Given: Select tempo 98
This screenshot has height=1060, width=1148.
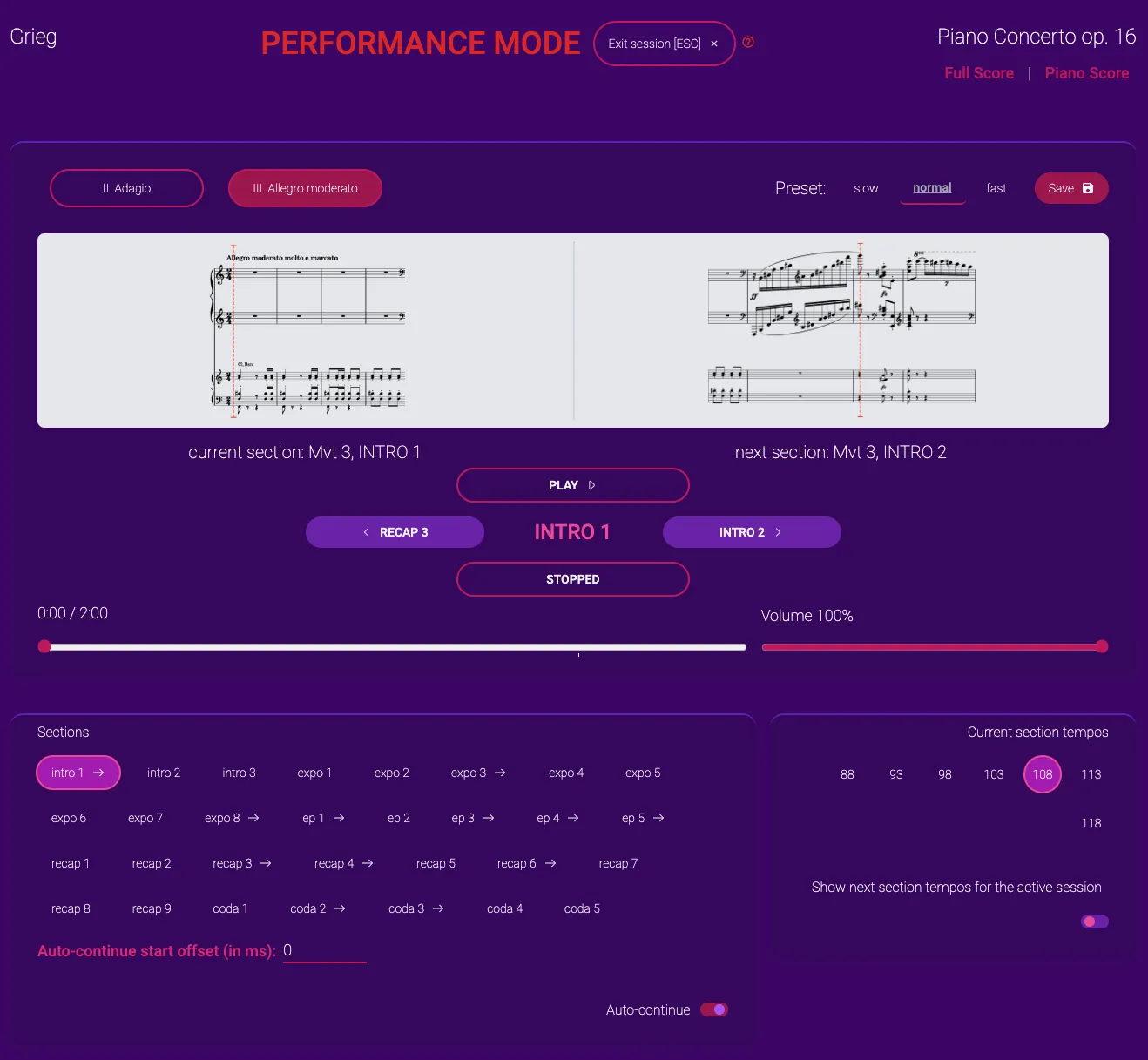Looking at the screenshot, I should pos(945,774).
